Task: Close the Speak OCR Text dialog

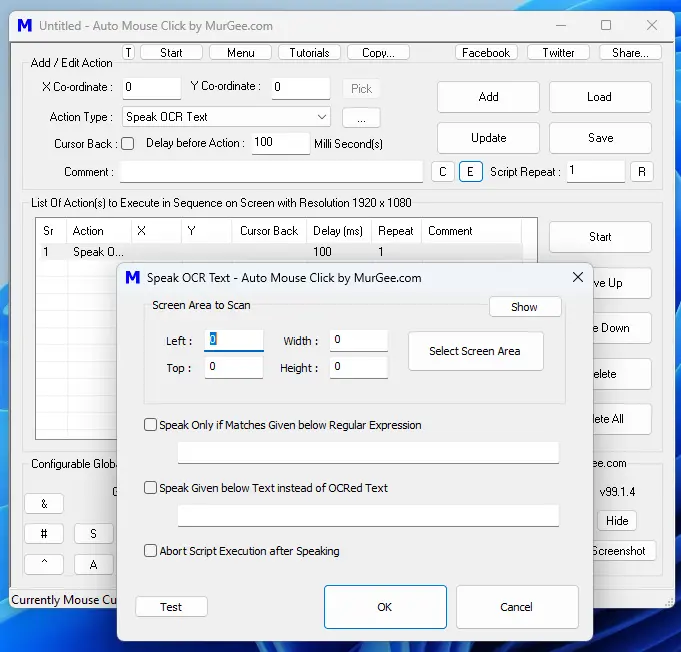Action: coord(578,277)
